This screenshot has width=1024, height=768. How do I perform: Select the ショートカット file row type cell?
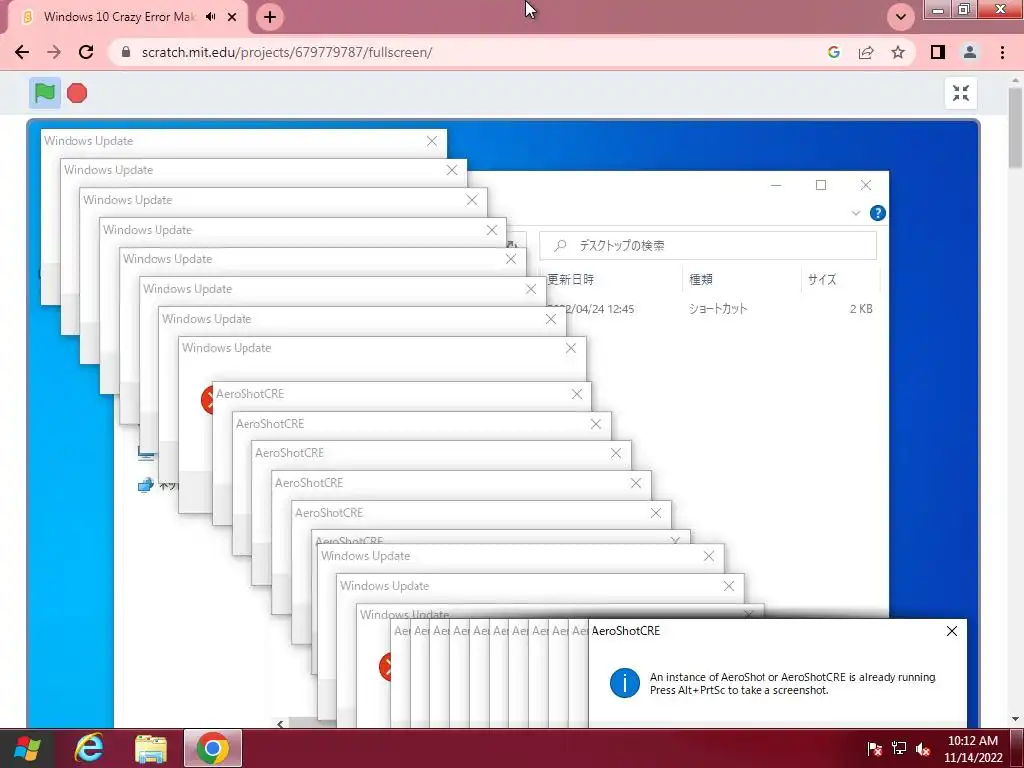[718, 309]
